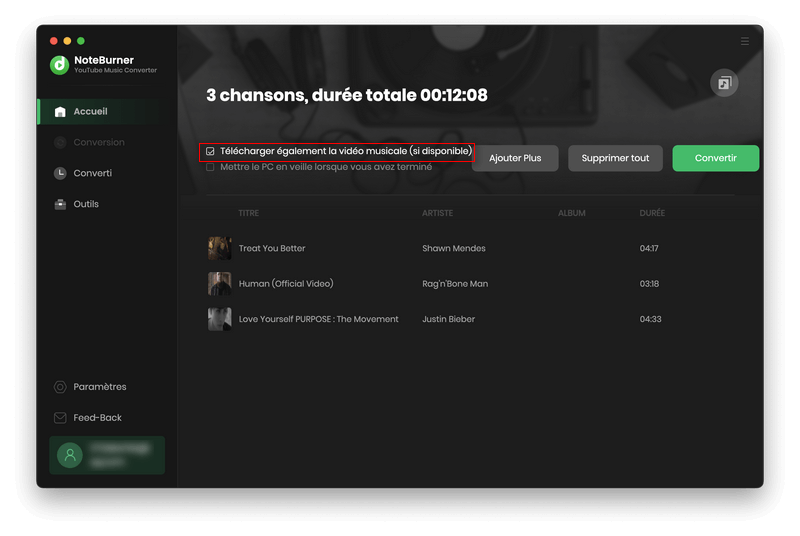Click the ARTISTE column header
This screenshot has height=536, width=800.
(x=437, y=213)
